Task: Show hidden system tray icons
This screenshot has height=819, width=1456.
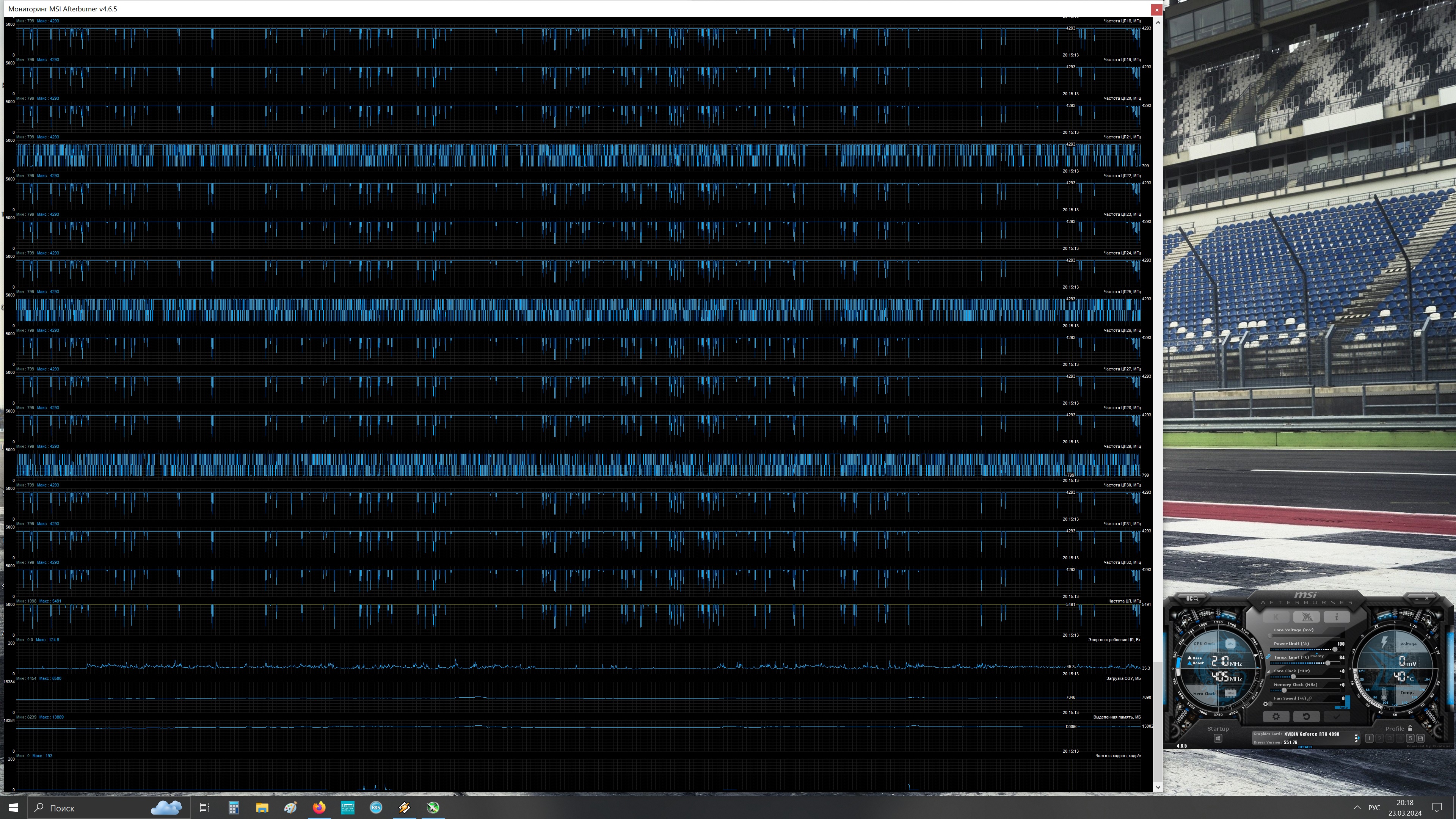Action: click(x=1357, y=808)
